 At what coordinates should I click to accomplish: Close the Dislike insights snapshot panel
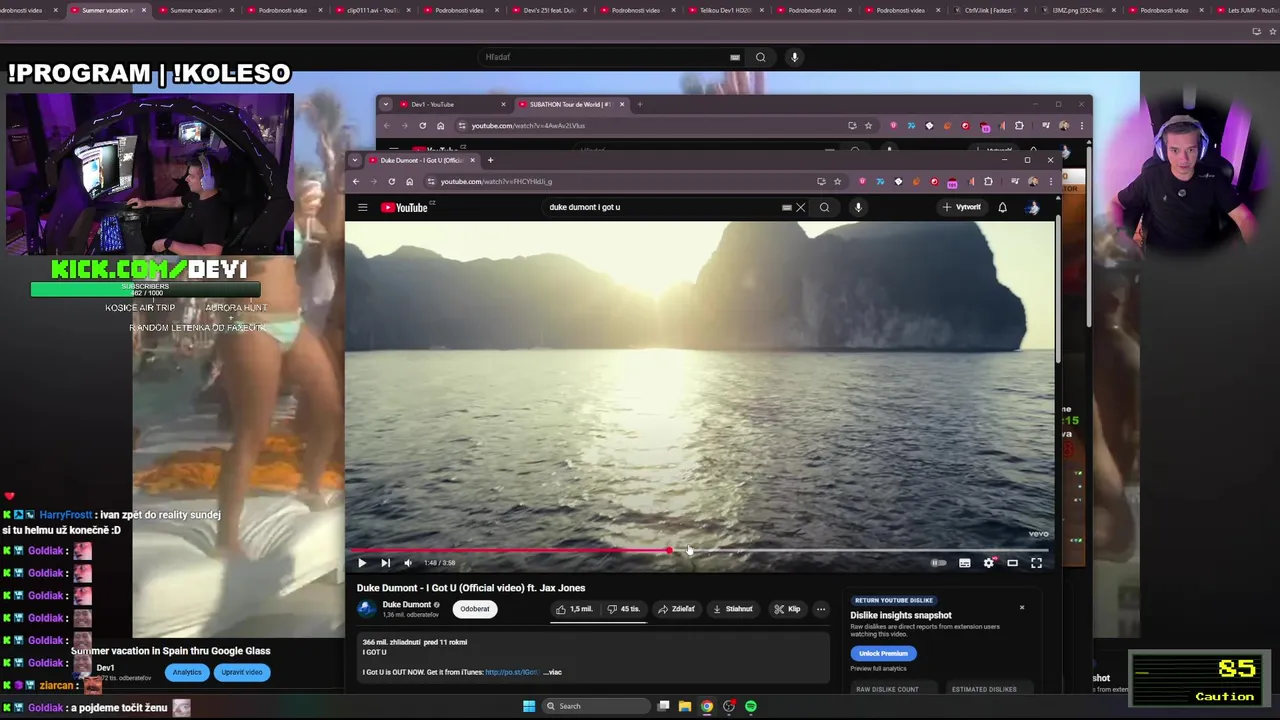click(x=1022, y=607)
